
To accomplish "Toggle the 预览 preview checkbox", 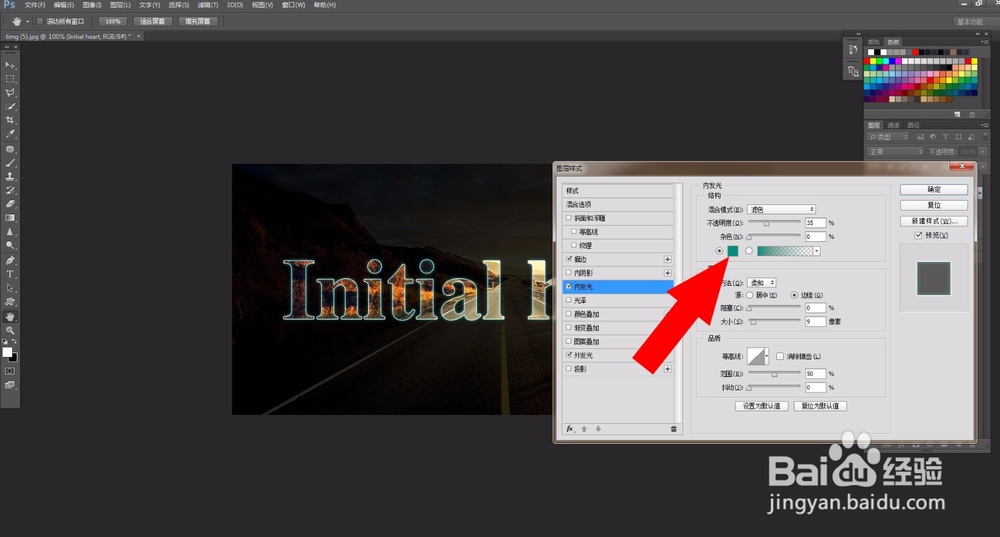I will pyautogui.click(x=918, y=235).
